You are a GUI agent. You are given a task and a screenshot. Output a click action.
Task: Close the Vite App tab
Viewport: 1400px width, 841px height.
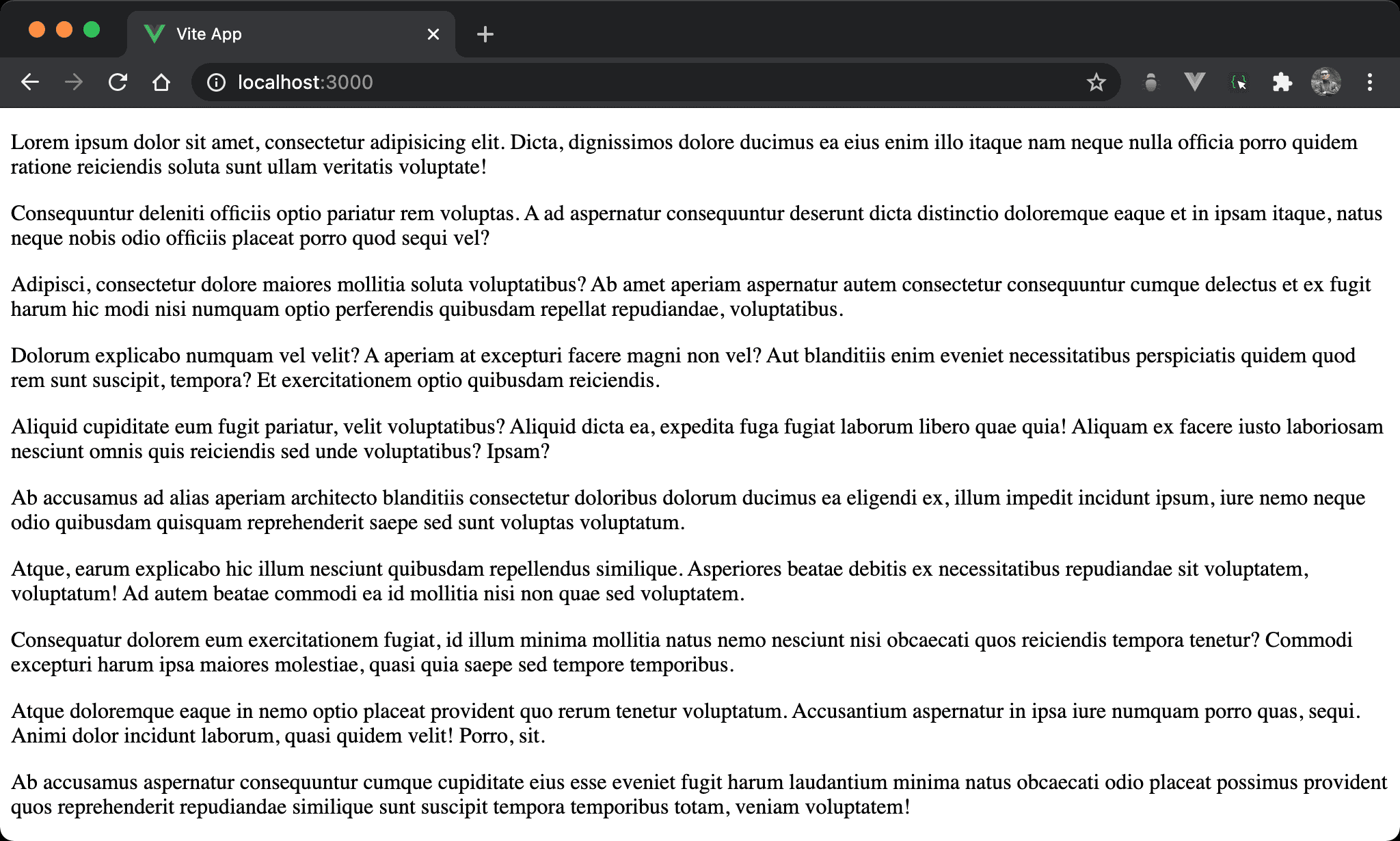point(433,34)
